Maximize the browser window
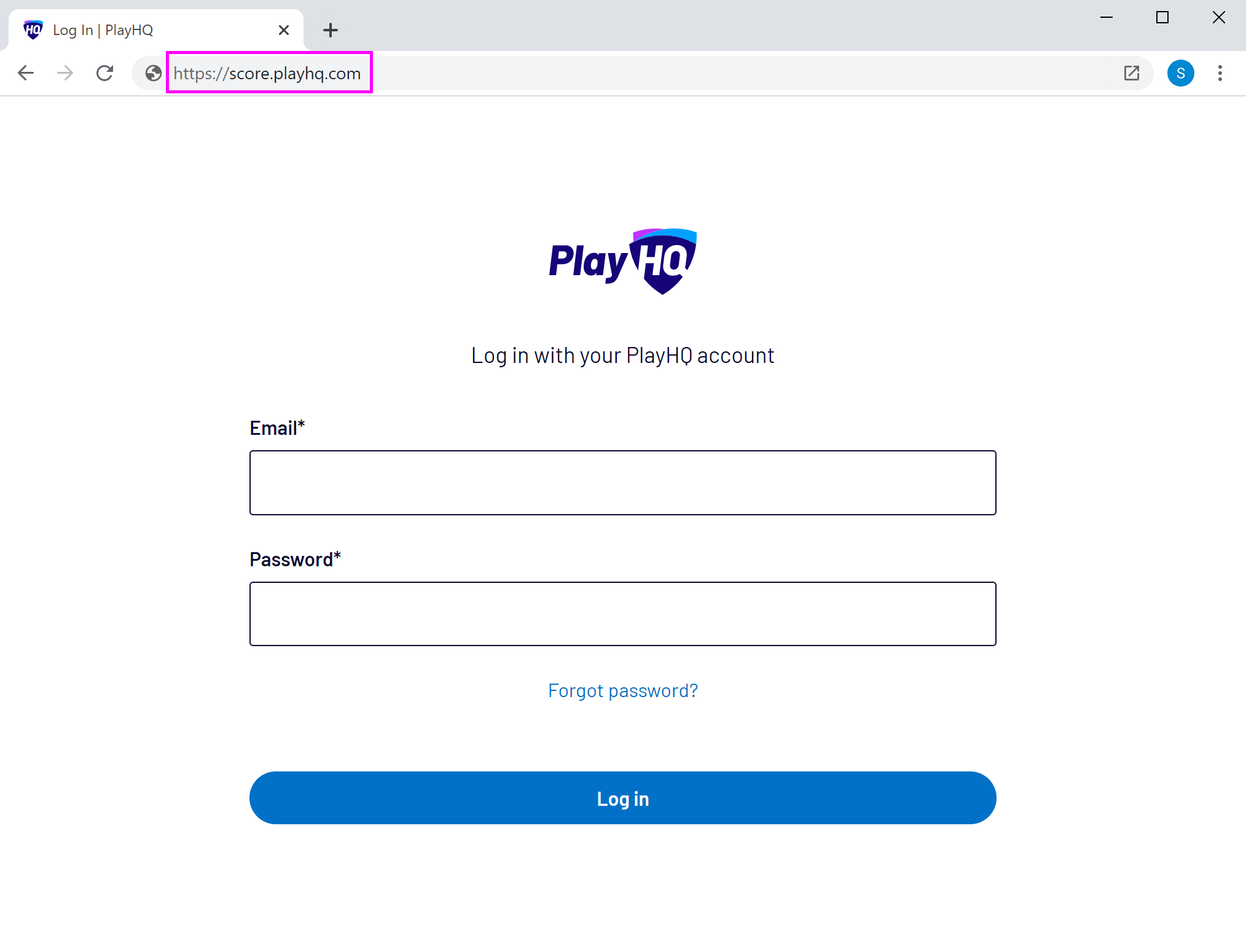This screenshot has width=1246, height=952. [x=1162, y=17]
